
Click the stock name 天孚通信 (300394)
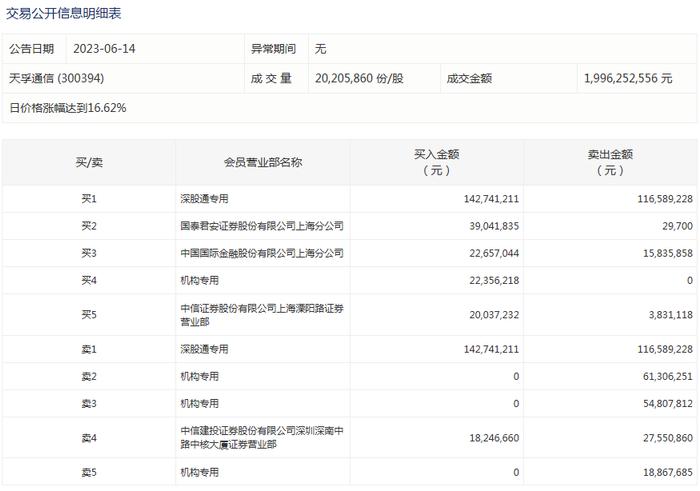[57, 79]
